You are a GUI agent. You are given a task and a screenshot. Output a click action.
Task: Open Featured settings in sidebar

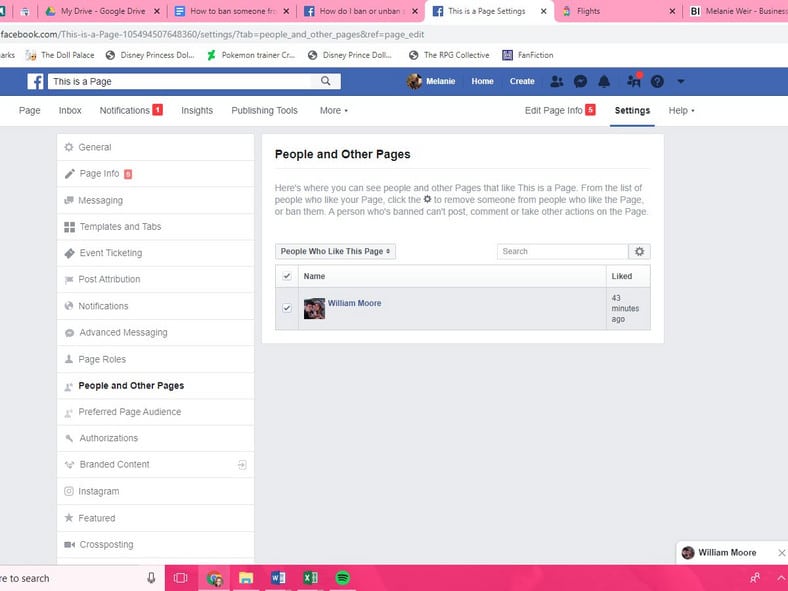155,518
